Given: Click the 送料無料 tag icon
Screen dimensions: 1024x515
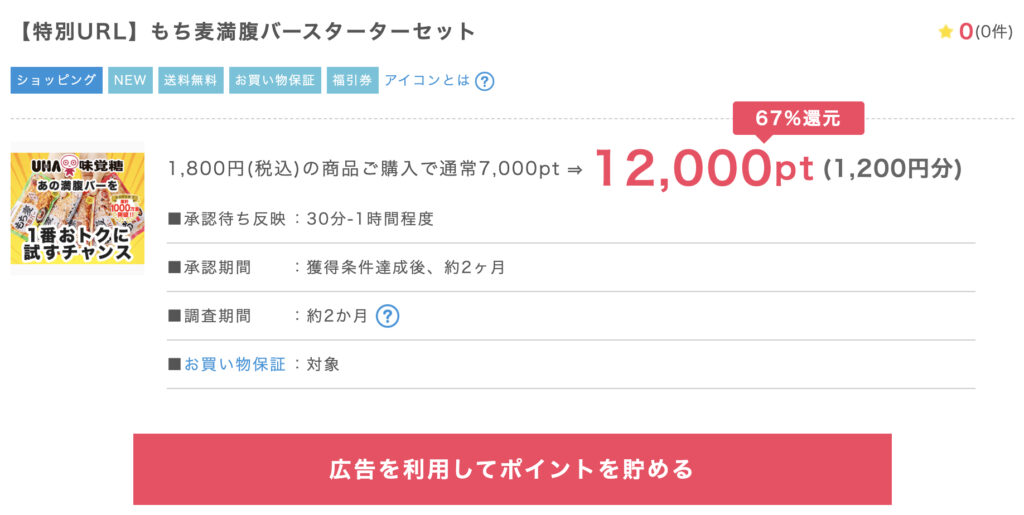Looking at the screenshot, I should [x=191, y=80].
